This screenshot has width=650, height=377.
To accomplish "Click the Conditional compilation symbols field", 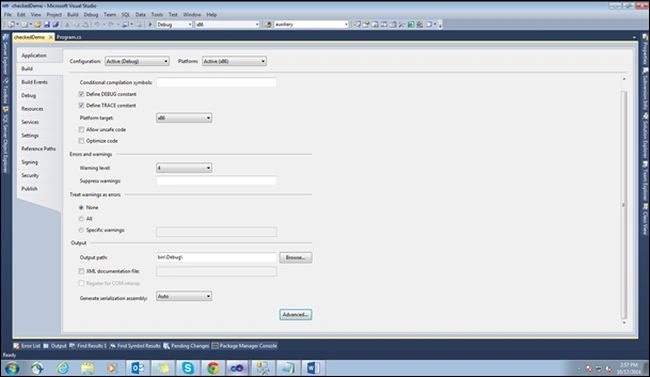I will pos(216,83).
